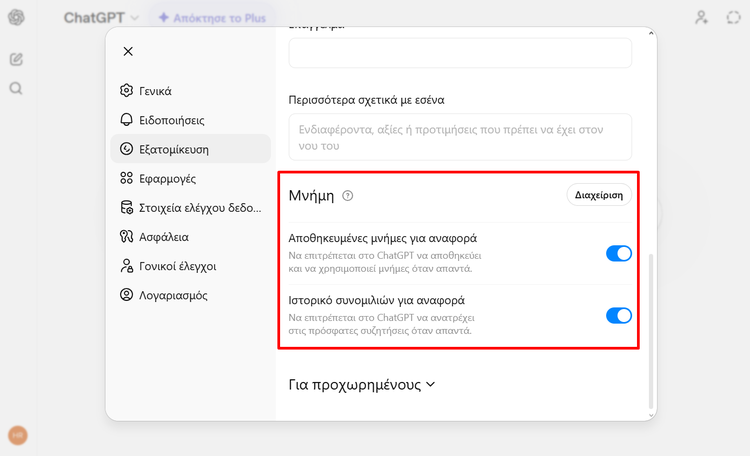Disable Αποθηκευμένες μνήμες για αναφορά toggle
750x456 pixels.
coord(618,253)
